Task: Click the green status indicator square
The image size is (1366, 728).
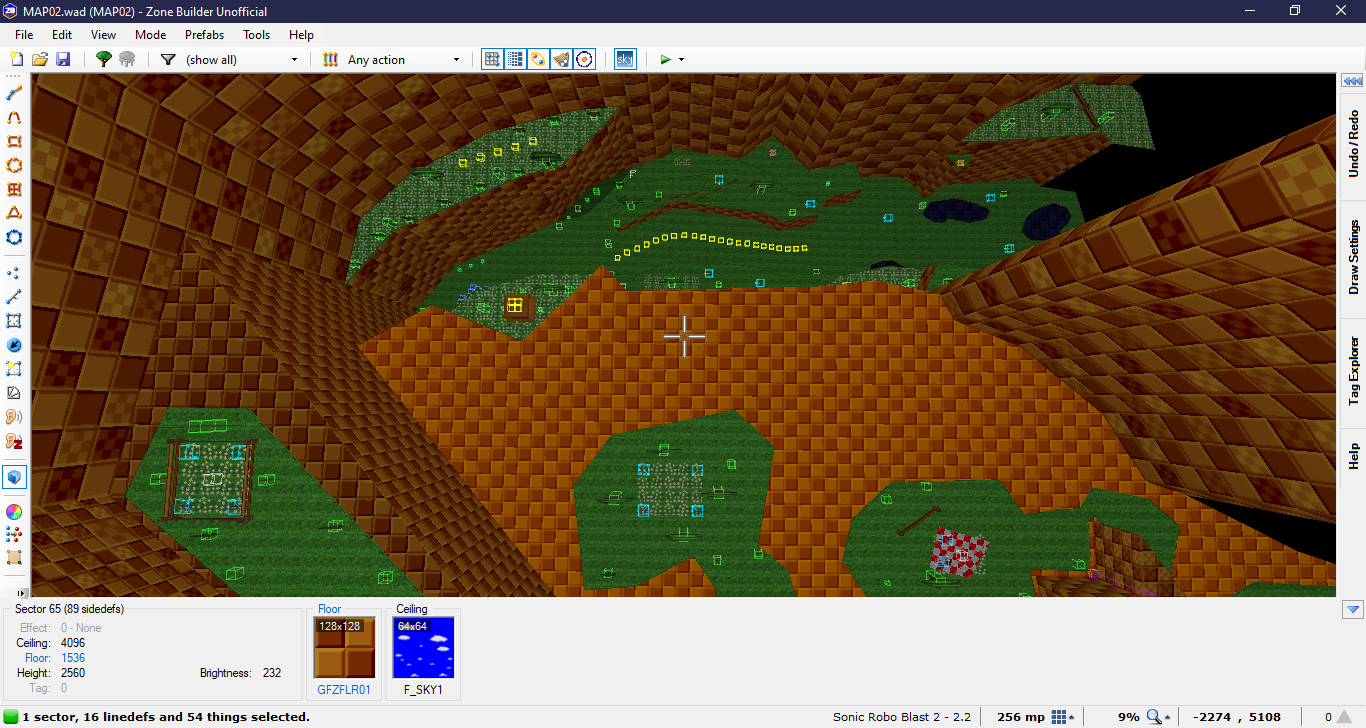Action: 11,716
